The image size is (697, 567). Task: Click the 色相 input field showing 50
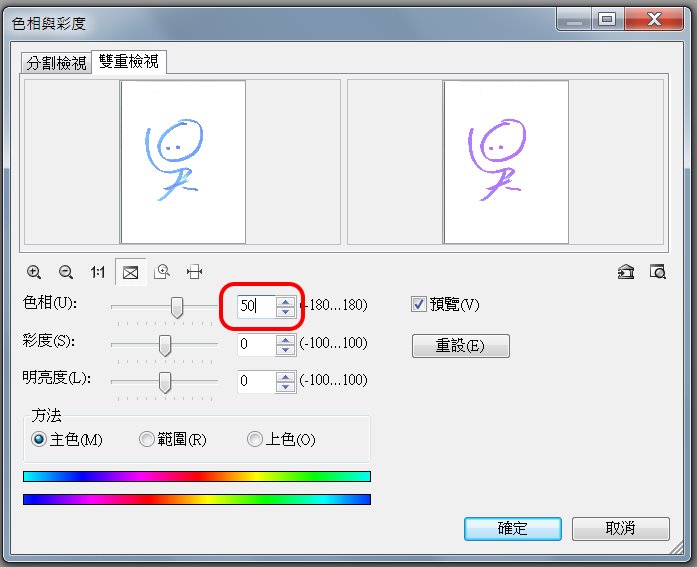pos(256,306)
